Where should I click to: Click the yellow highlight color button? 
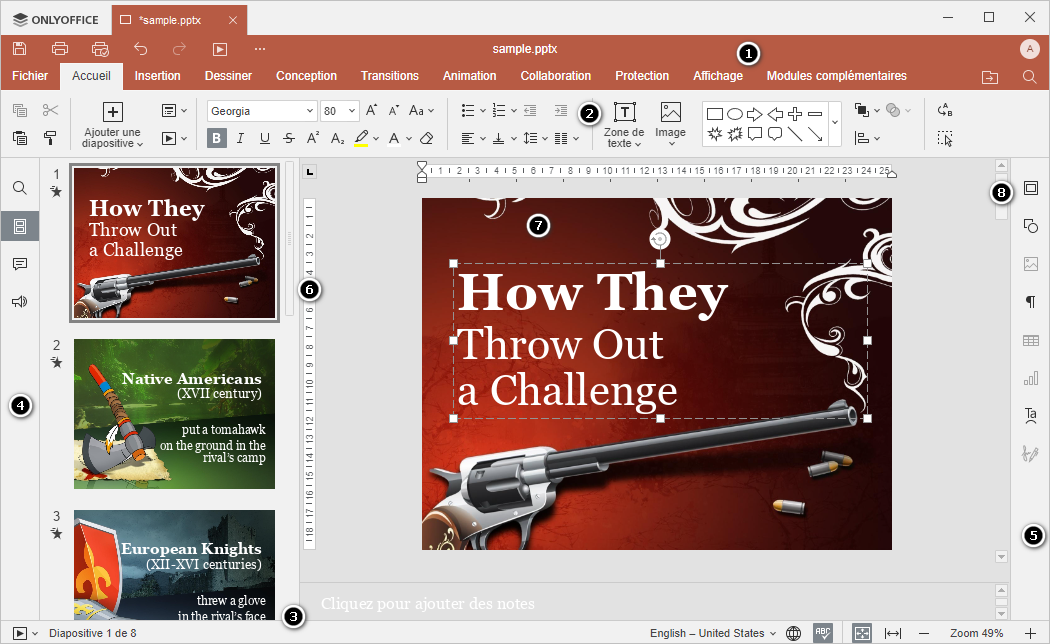tap(361, 138)
